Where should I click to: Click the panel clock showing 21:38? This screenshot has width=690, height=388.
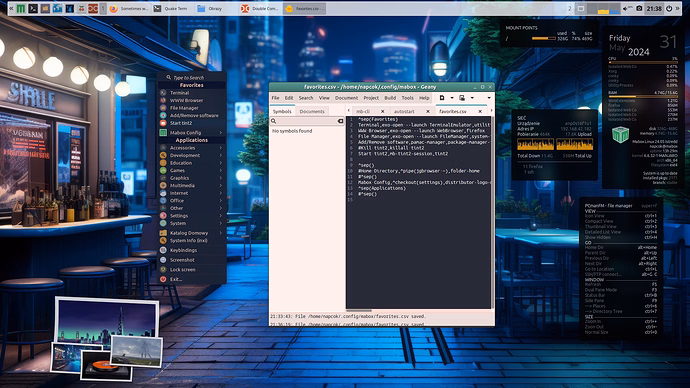pyautogui.click(x=654, y=8)
